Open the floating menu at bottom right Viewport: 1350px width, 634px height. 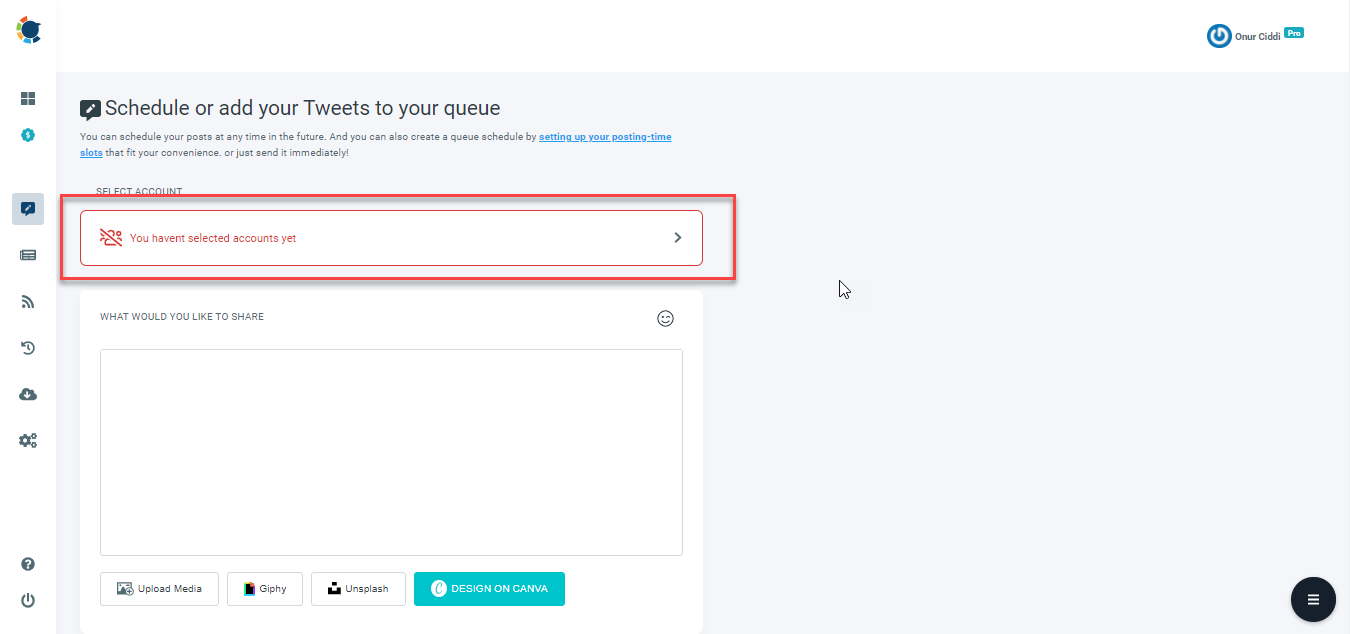(1313, 599)
